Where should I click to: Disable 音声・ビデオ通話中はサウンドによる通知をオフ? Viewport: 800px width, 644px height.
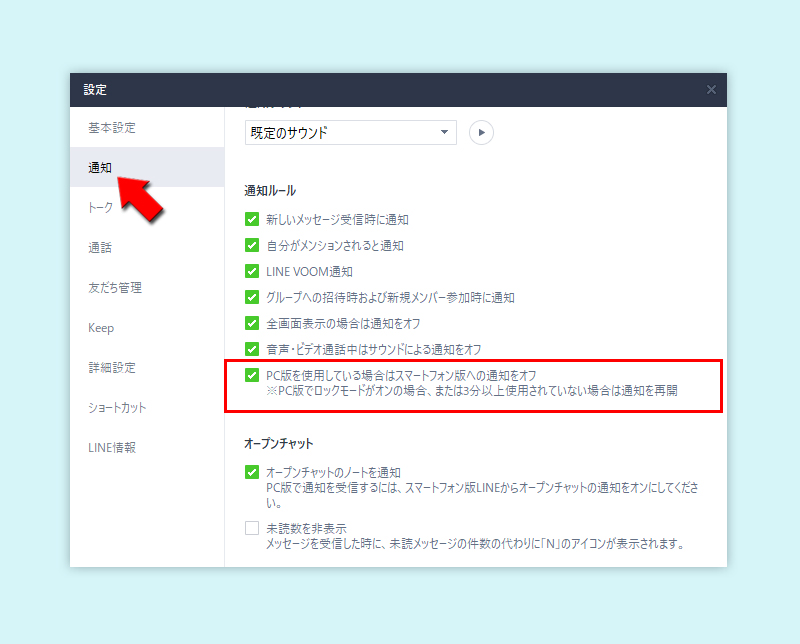(251, 350)
